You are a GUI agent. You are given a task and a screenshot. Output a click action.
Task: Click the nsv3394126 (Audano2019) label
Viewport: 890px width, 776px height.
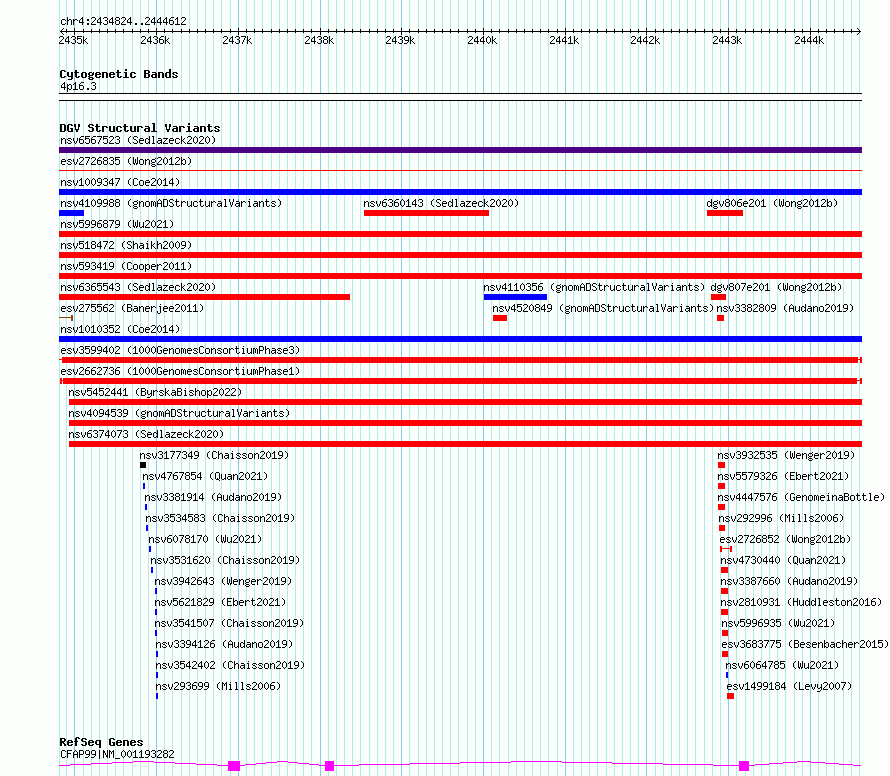click(224, 644)
